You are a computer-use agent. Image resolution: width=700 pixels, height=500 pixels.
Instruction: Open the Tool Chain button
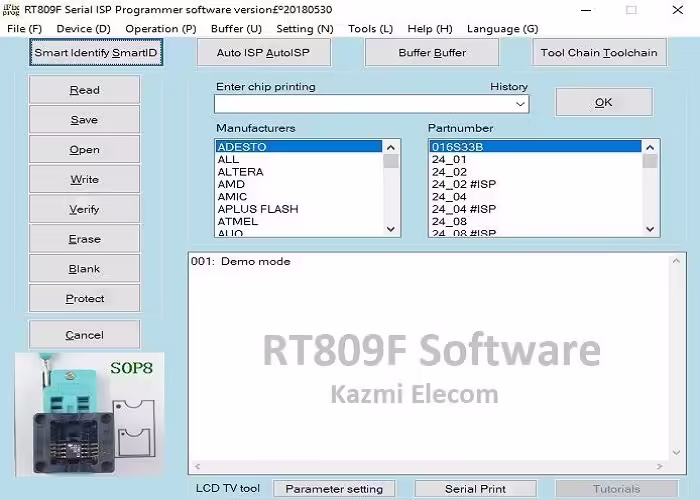click(598, 52)
